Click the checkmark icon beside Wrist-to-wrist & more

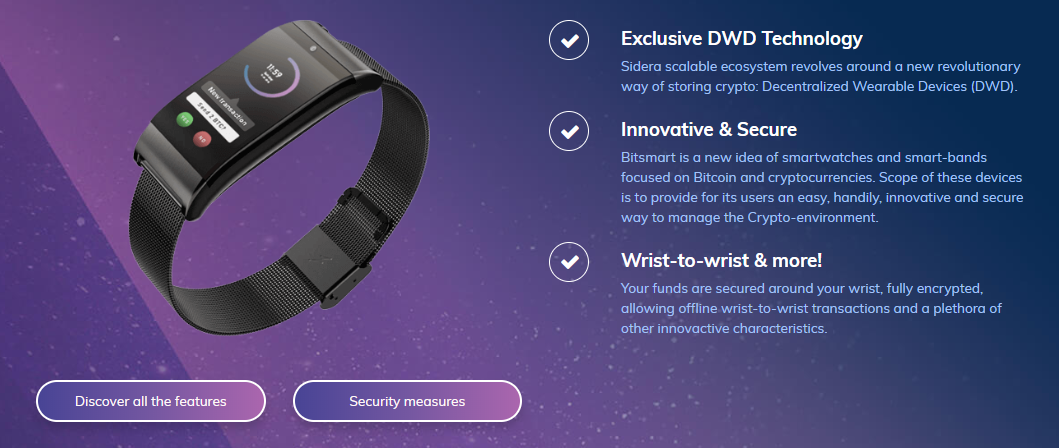pos(569,261)
